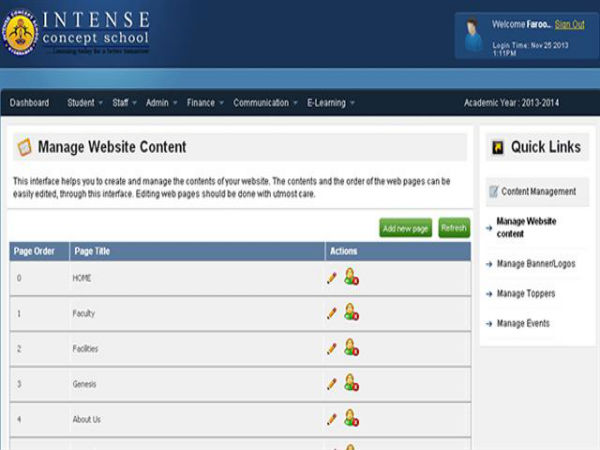Screen dimensions: 600x450
Task: Click the Content Management notepad icon
Action: [494, 191]
